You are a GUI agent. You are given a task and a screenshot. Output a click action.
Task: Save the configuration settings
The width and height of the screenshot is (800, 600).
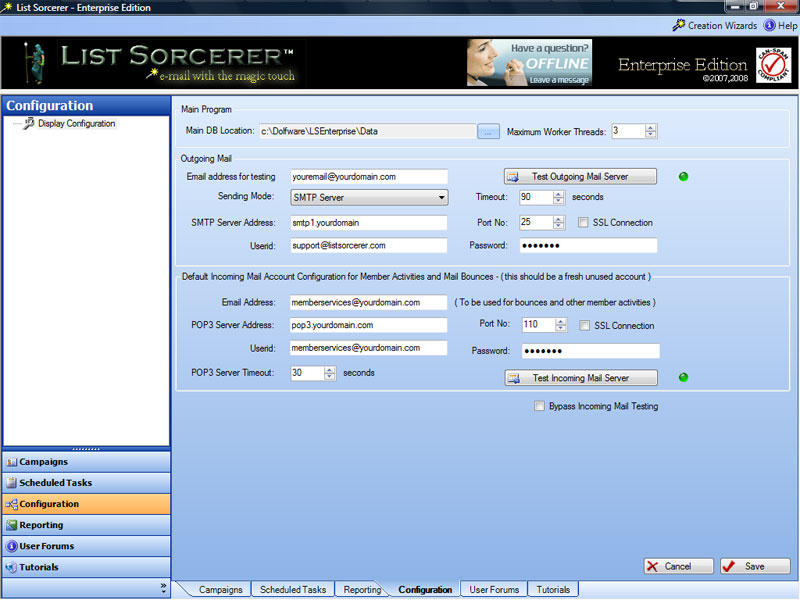pyautogui.click(x=755, y=566)
